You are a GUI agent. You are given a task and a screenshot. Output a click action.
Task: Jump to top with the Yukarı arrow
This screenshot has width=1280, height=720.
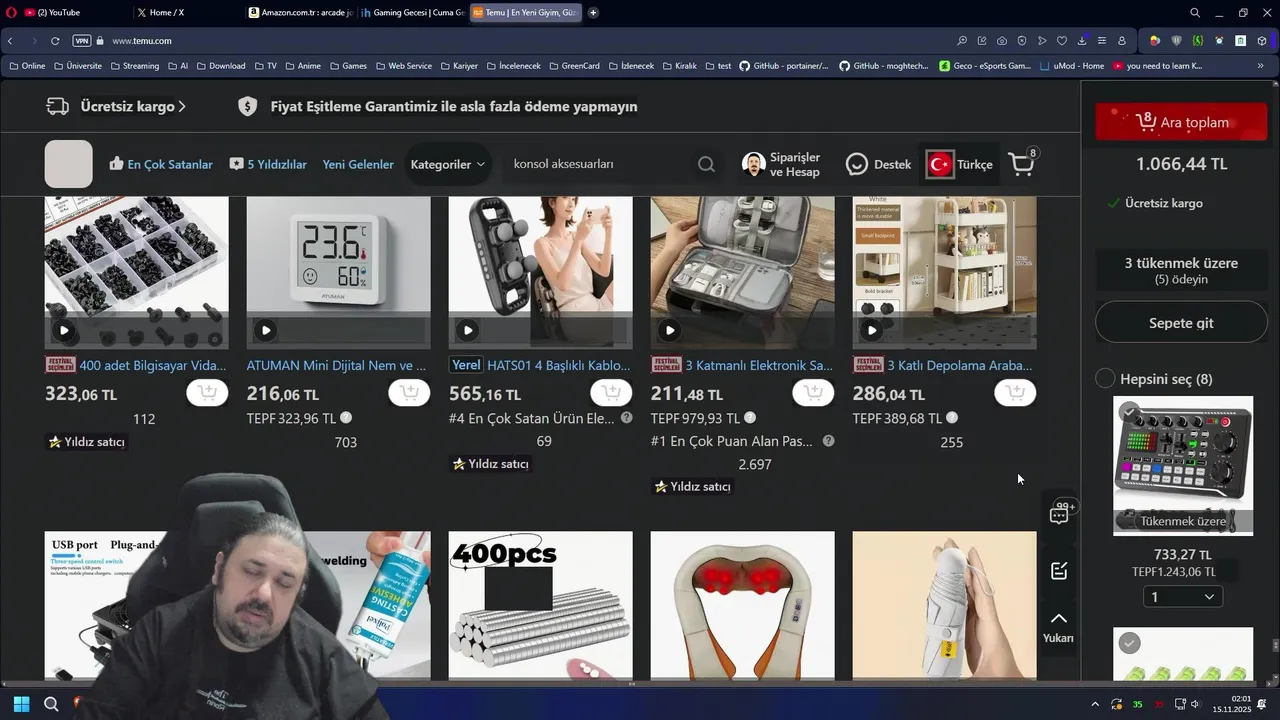click(x=1058, y=627)
